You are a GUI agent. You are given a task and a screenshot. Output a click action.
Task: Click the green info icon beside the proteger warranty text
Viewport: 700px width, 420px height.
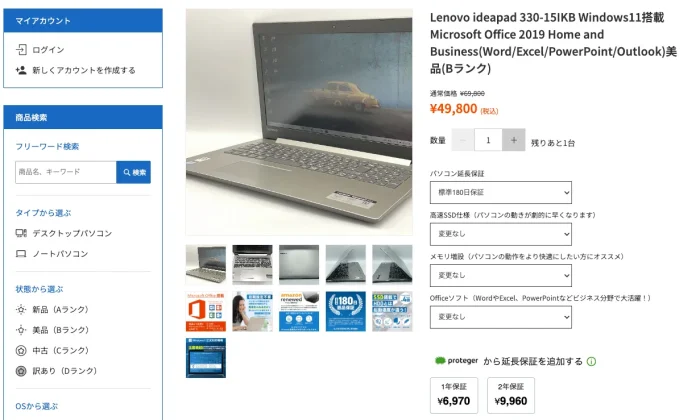592,362
